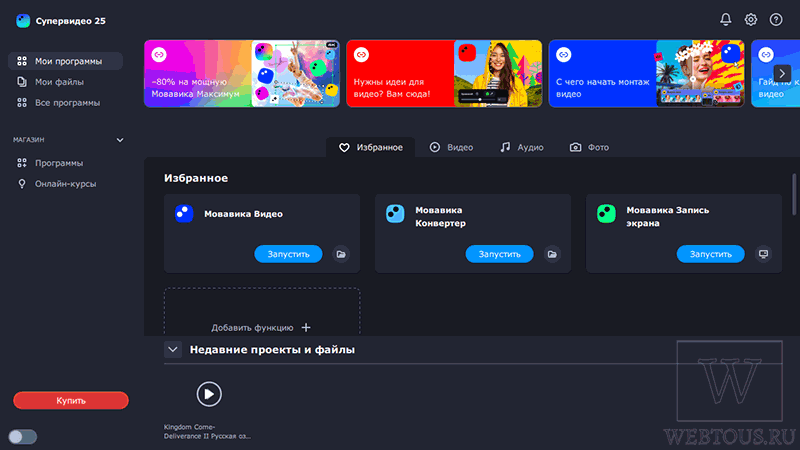Open folder icon next to Мовавика Видео launch
This screenshot has width=800, height=450.
tap(341, 254)
